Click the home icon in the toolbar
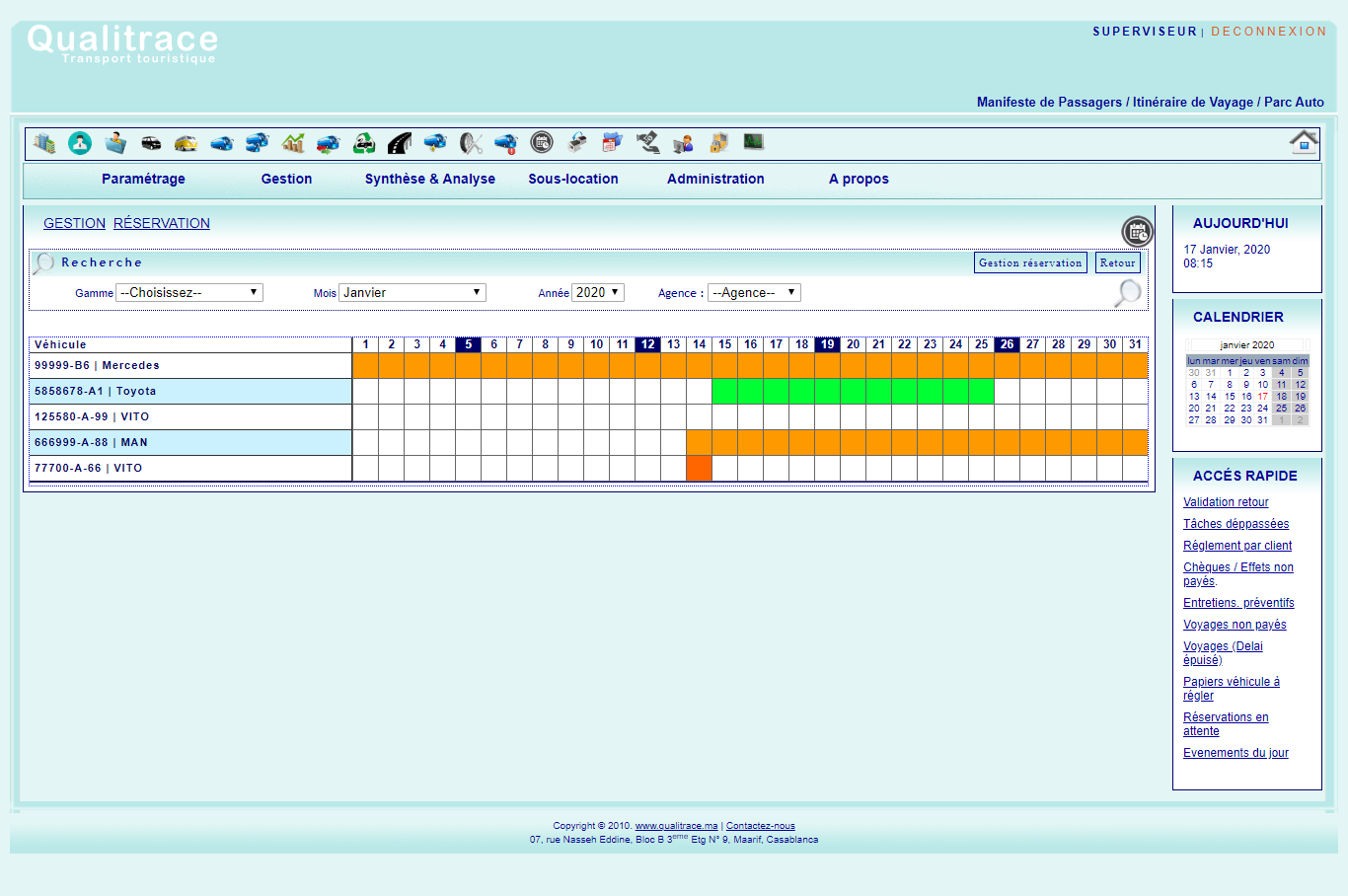 (x=1304, y=142)
